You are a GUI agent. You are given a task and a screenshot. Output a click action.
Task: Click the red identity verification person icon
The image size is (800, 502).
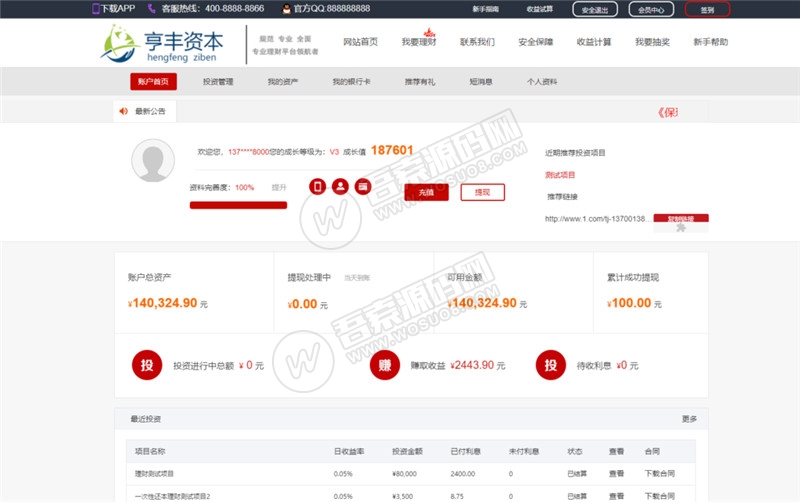(340, 187)
